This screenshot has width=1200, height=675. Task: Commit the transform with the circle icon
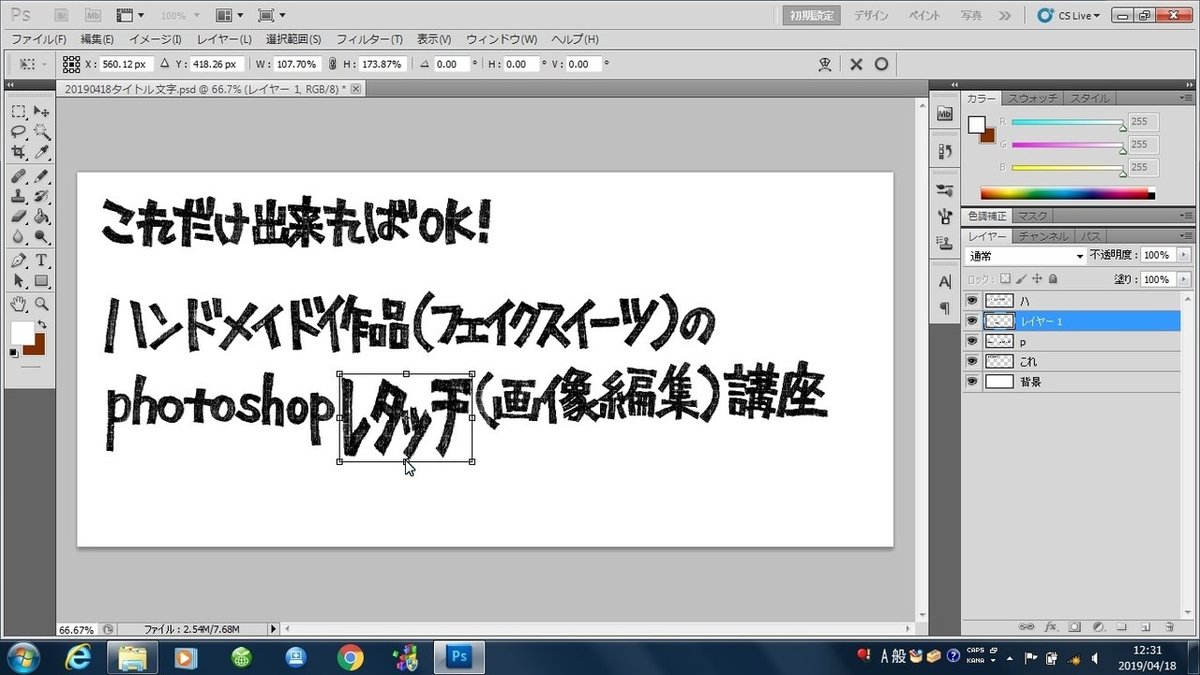[x=881, y=64]
